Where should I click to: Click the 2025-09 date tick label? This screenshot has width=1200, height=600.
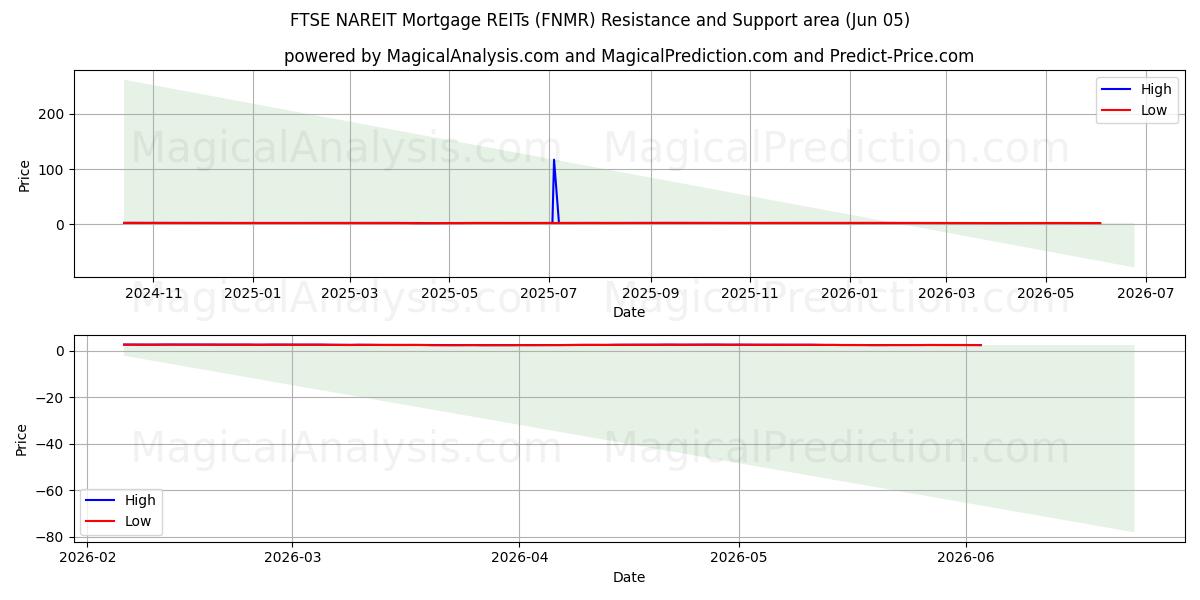coord(651,294)
